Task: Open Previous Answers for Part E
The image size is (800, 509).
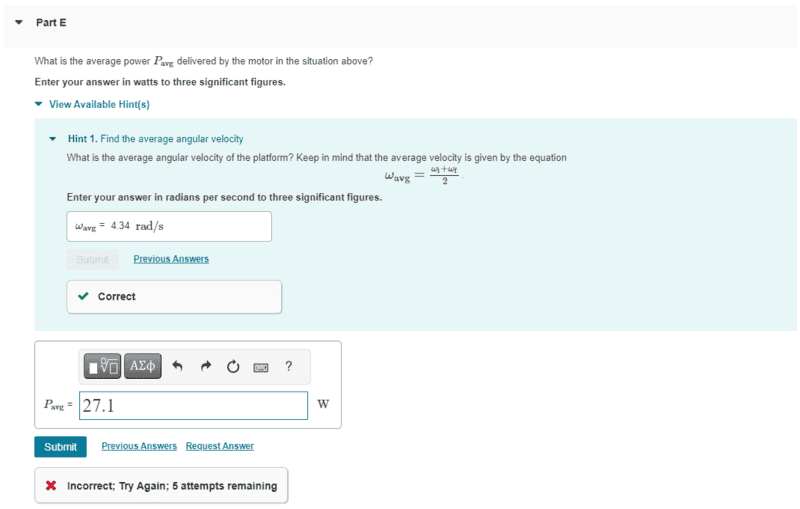Action: [x=139, y=446]
